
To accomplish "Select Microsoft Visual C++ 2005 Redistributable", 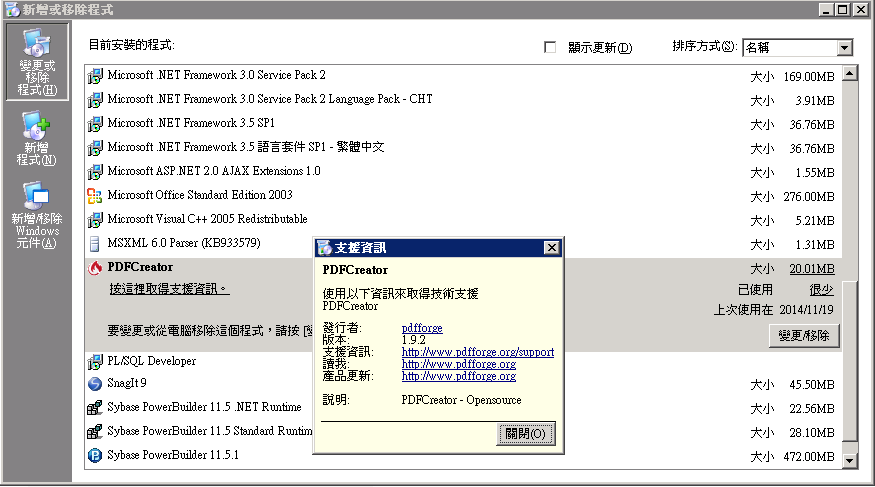I will click(x=207, y=219).
